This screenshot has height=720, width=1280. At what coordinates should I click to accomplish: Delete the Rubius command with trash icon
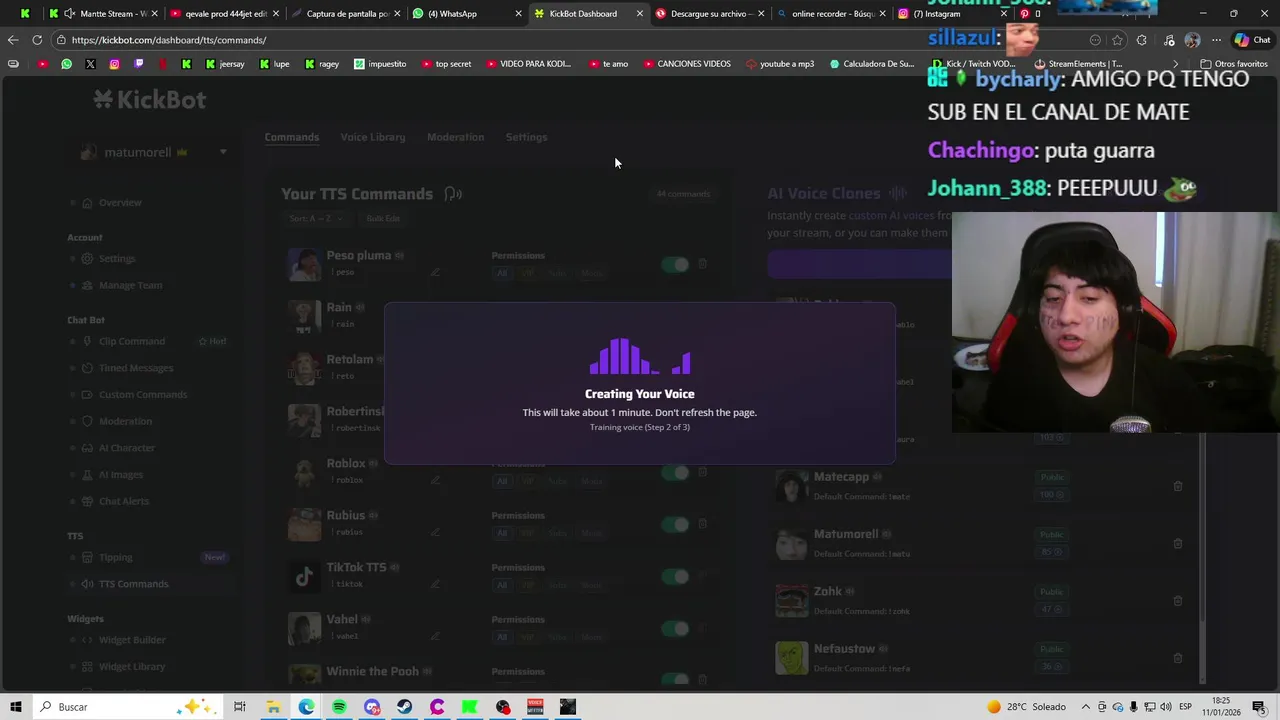point(702,524)
